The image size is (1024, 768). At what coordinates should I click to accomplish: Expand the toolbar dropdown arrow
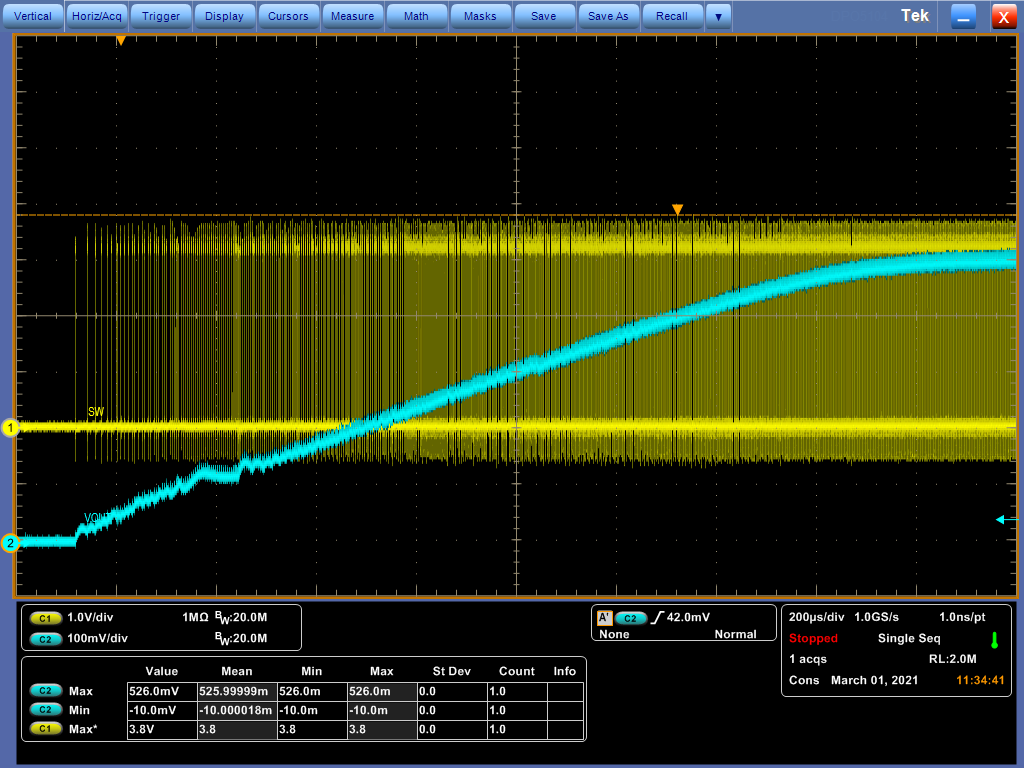click(718, 16)
